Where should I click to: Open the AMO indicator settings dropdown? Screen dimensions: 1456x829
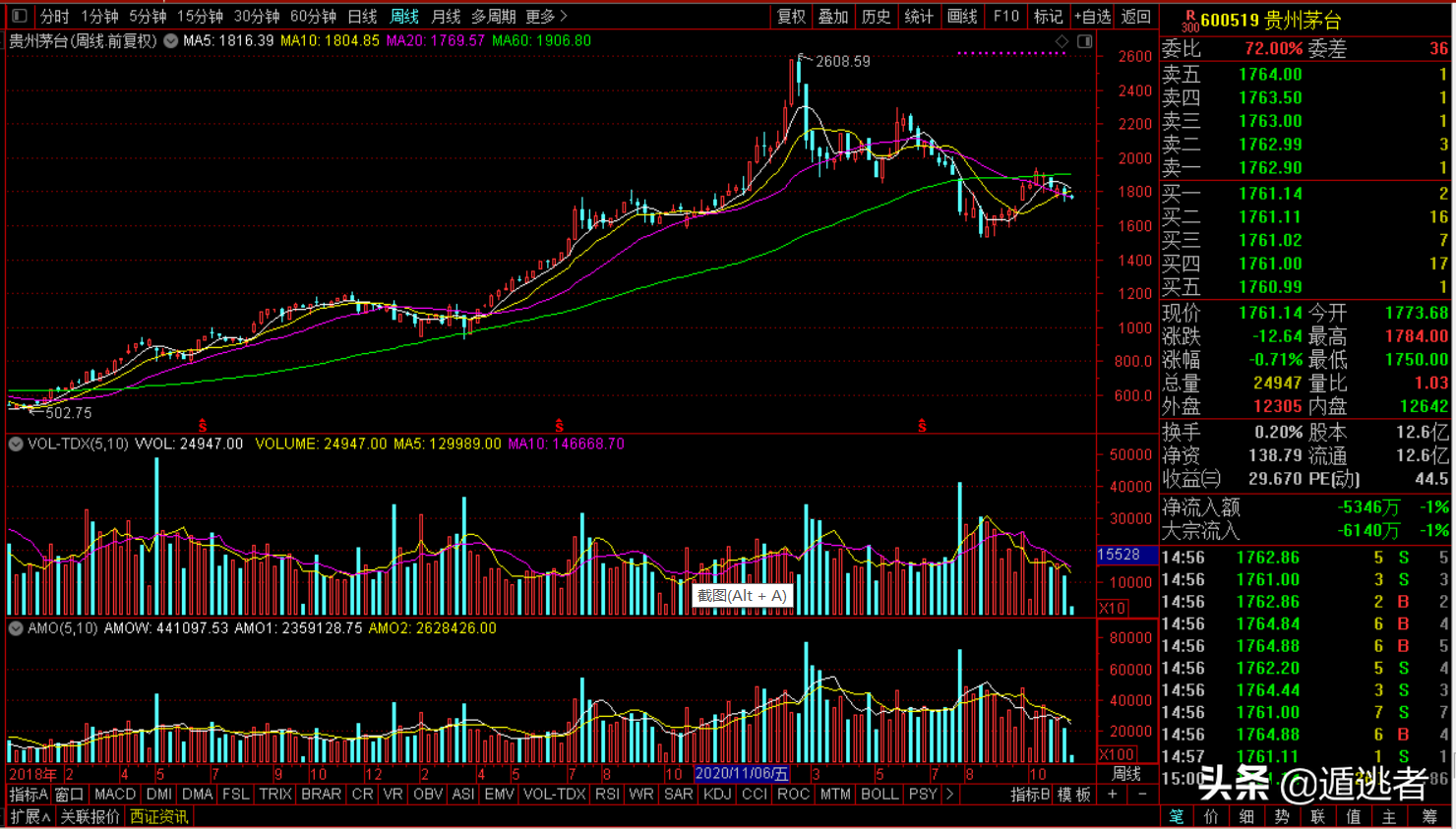click(x=16, y=628)
